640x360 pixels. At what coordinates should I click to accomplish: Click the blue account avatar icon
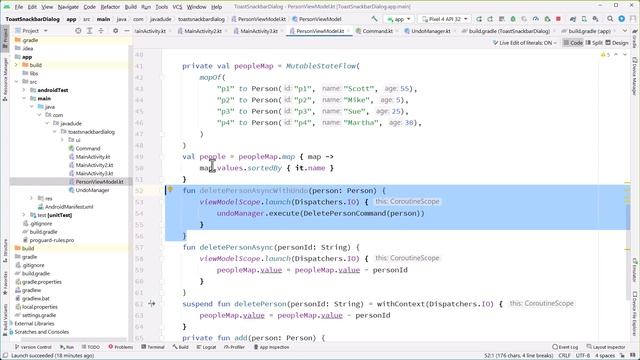621,19
